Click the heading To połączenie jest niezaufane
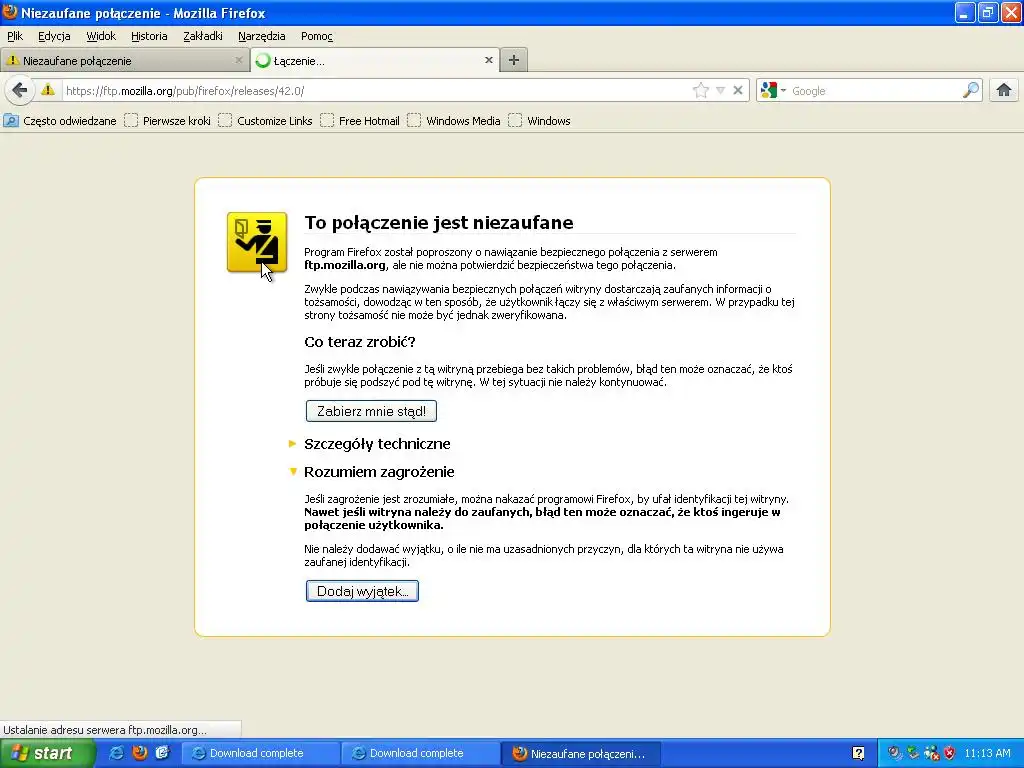Image resolution: width=1024 pixels, height=768 pixels. 439,222
